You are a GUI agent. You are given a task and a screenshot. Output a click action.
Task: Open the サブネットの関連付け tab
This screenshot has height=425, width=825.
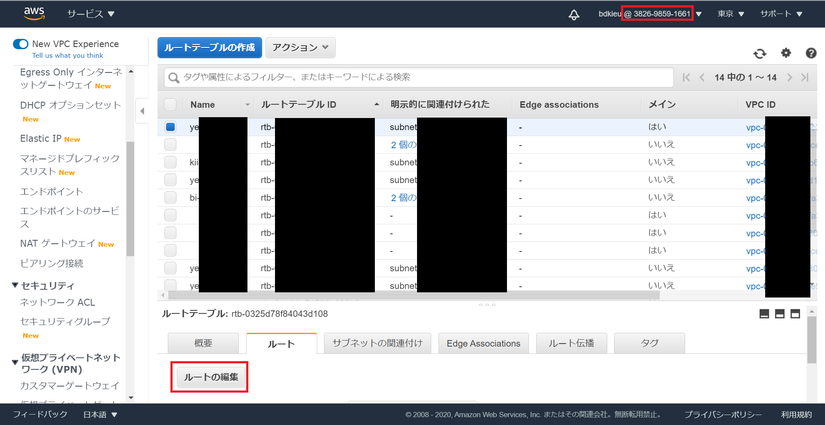[x=378, y=343]
